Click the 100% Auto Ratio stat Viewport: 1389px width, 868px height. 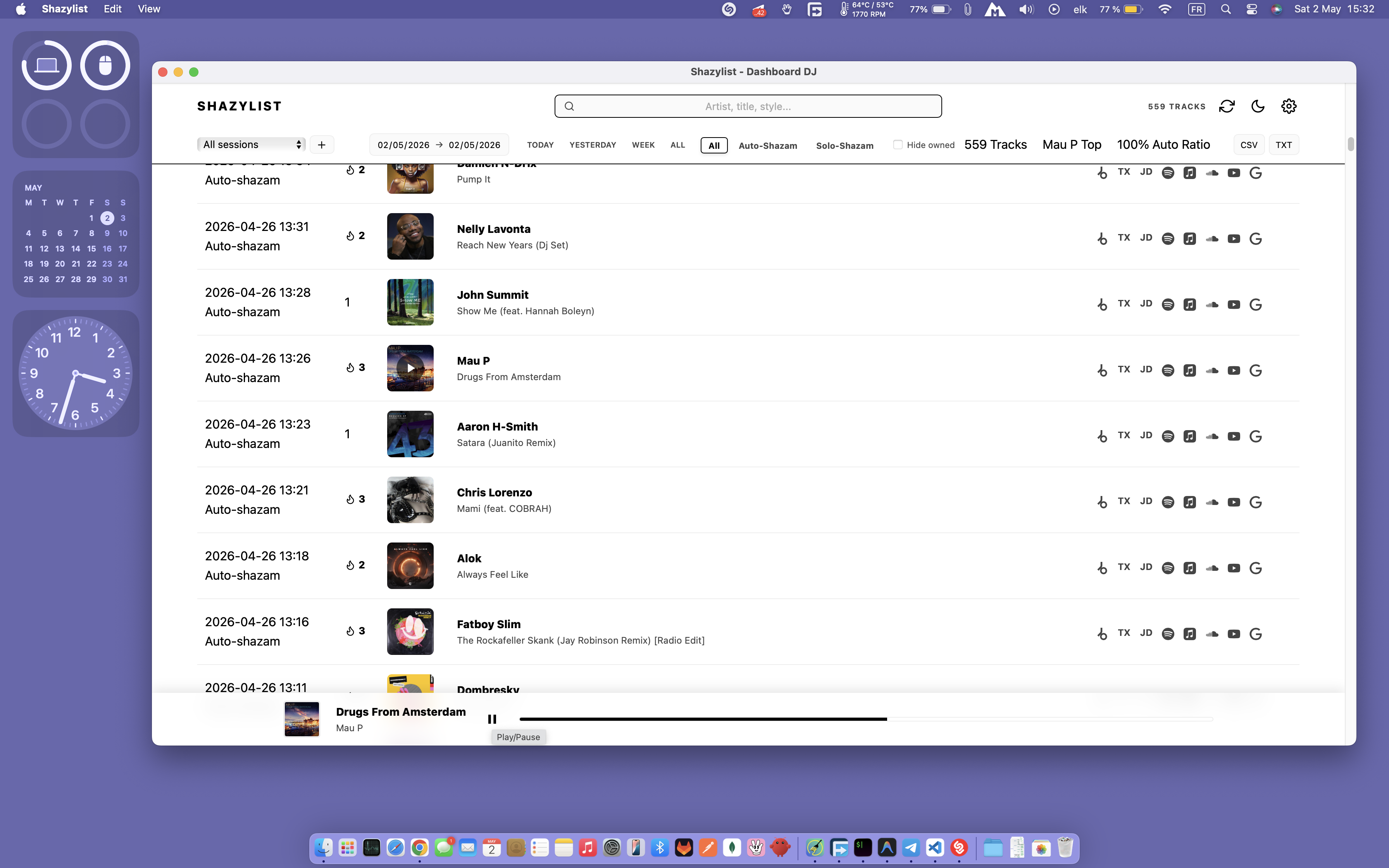[1163, 145]
